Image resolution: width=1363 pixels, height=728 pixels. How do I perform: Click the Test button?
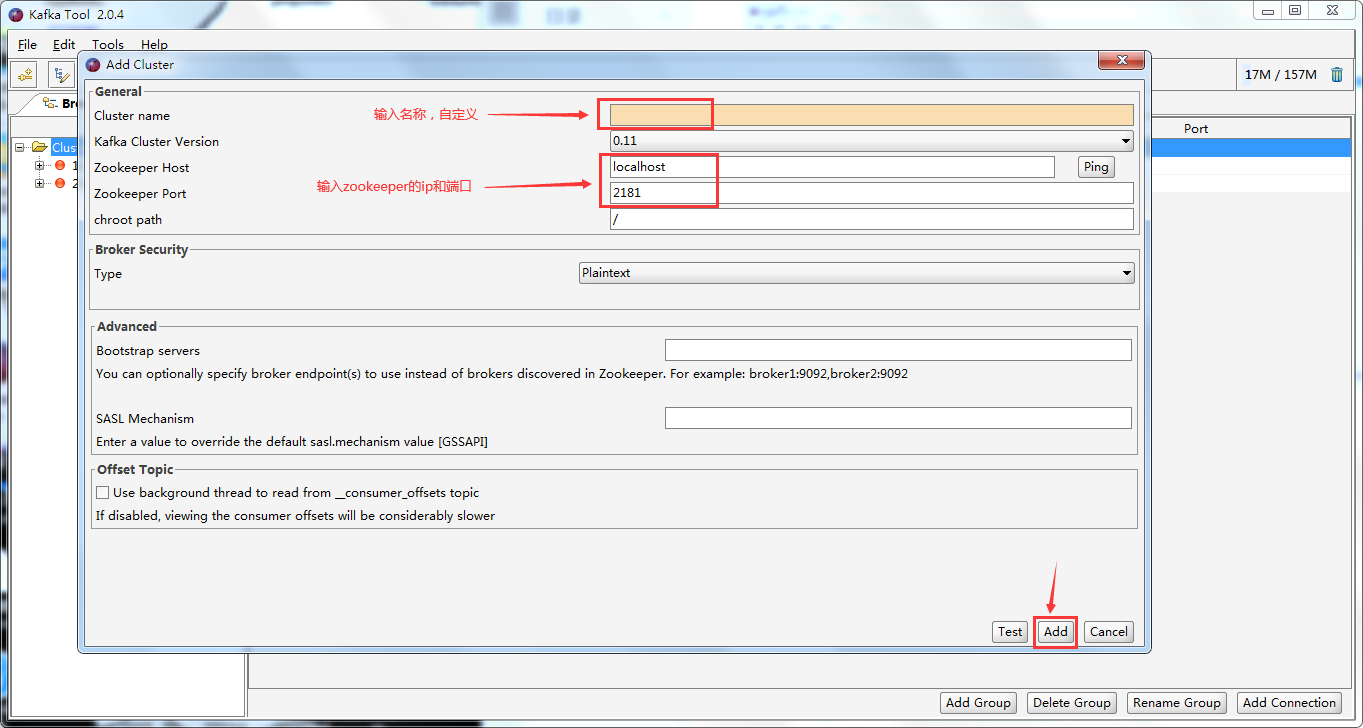click(x=1010, y=631)
